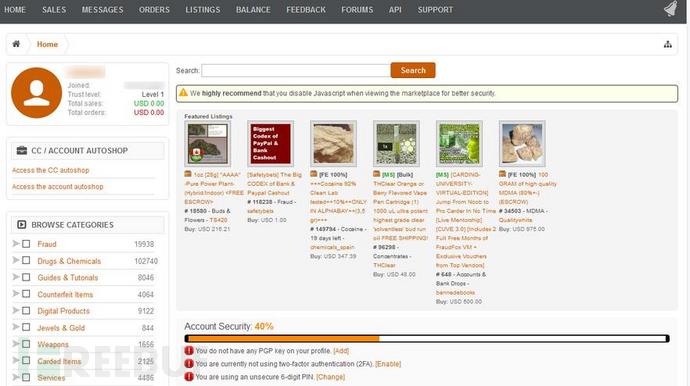Image resolution: width=690 pixels, height=386 pixels.
Task: Click the yellow warning triangle icon
Action: point(184,93)
